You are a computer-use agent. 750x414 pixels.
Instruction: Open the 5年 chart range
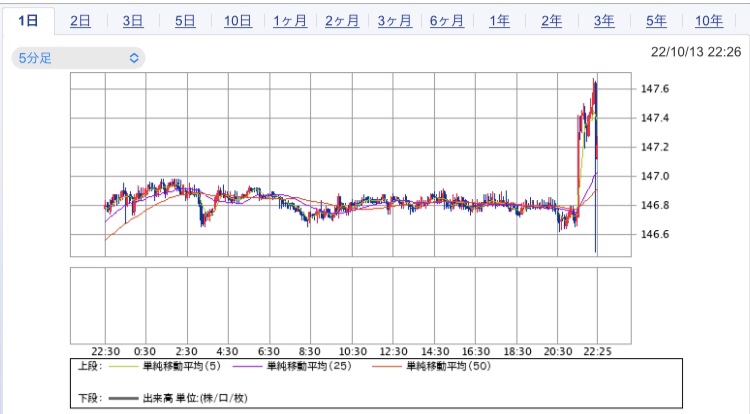[656, 21]
